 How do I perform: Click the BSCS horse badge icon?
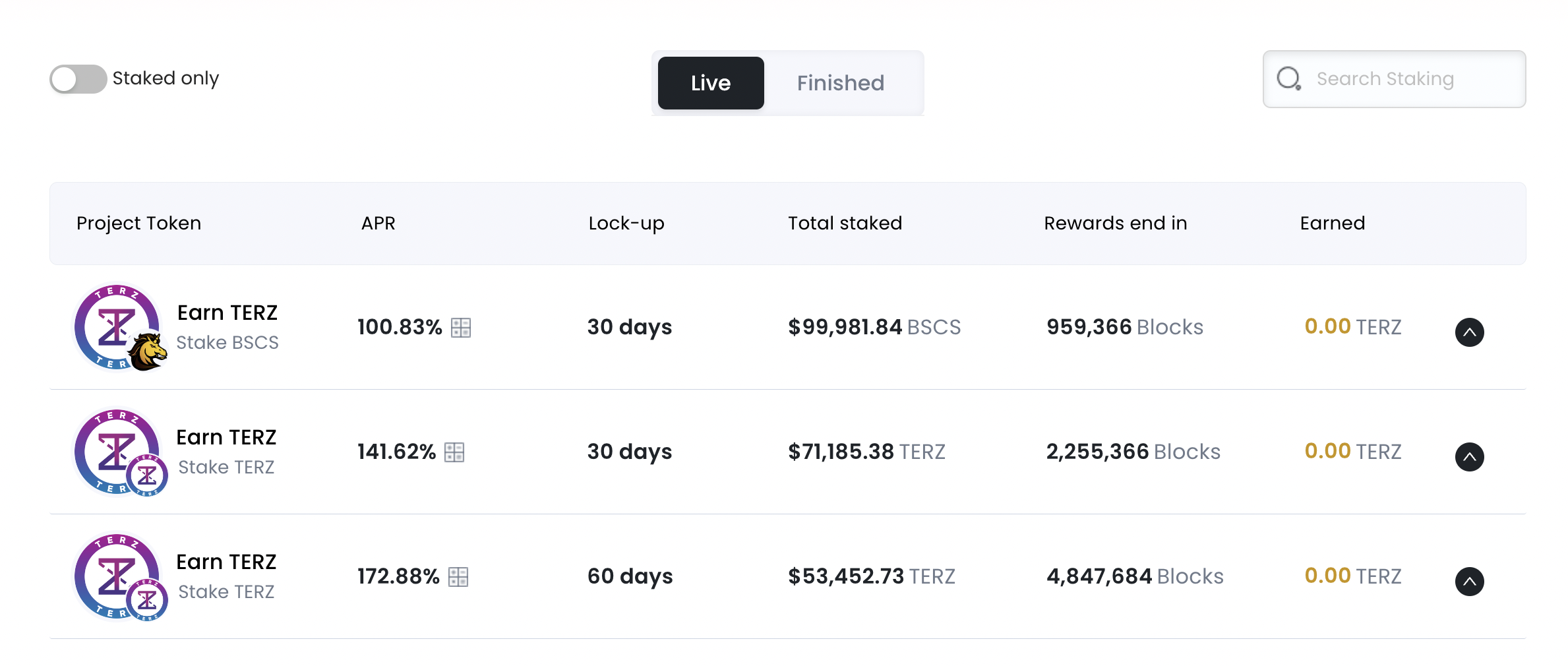click(148, 351)
